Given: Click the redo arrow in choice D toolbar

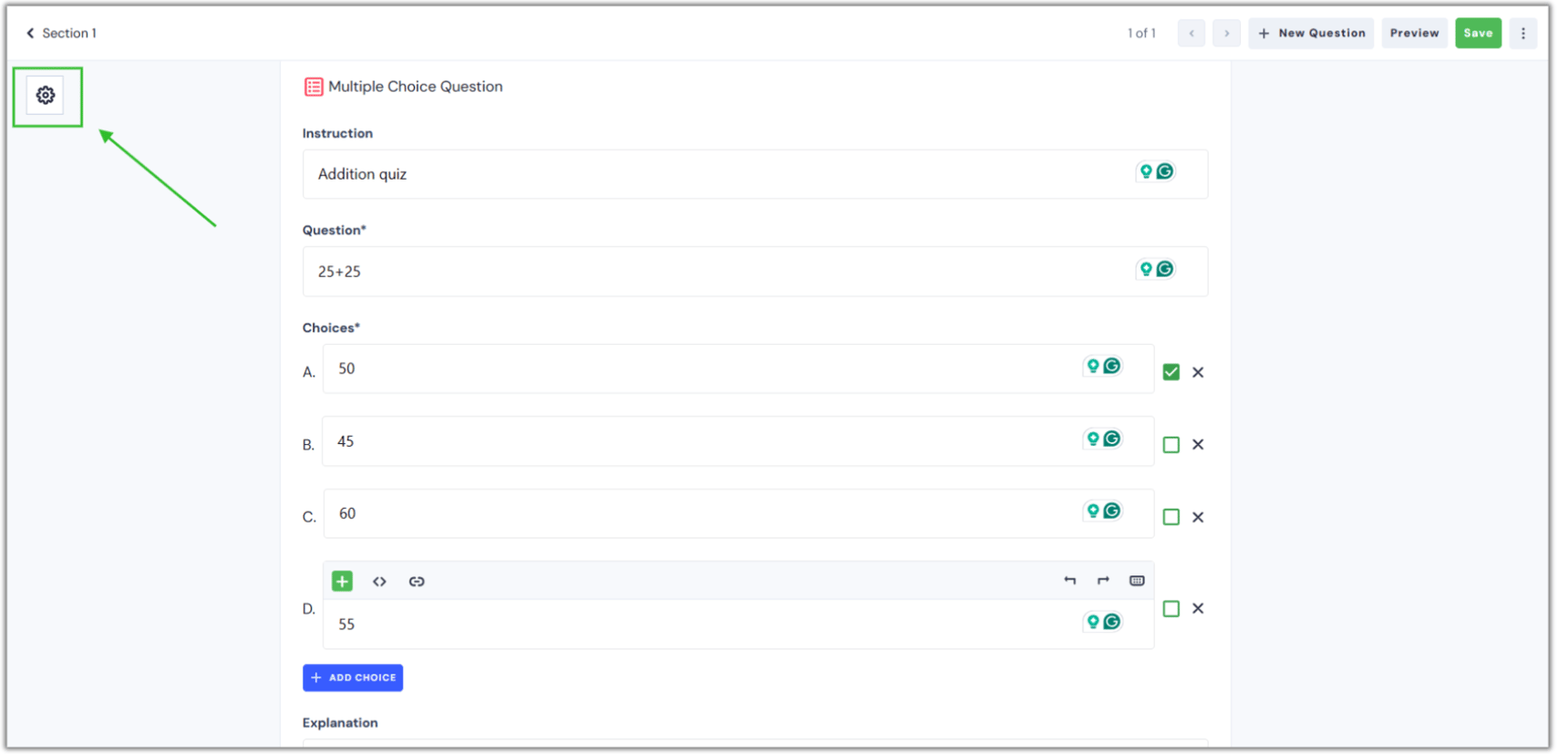Looking at the screenshot, I should point(1103,581).
